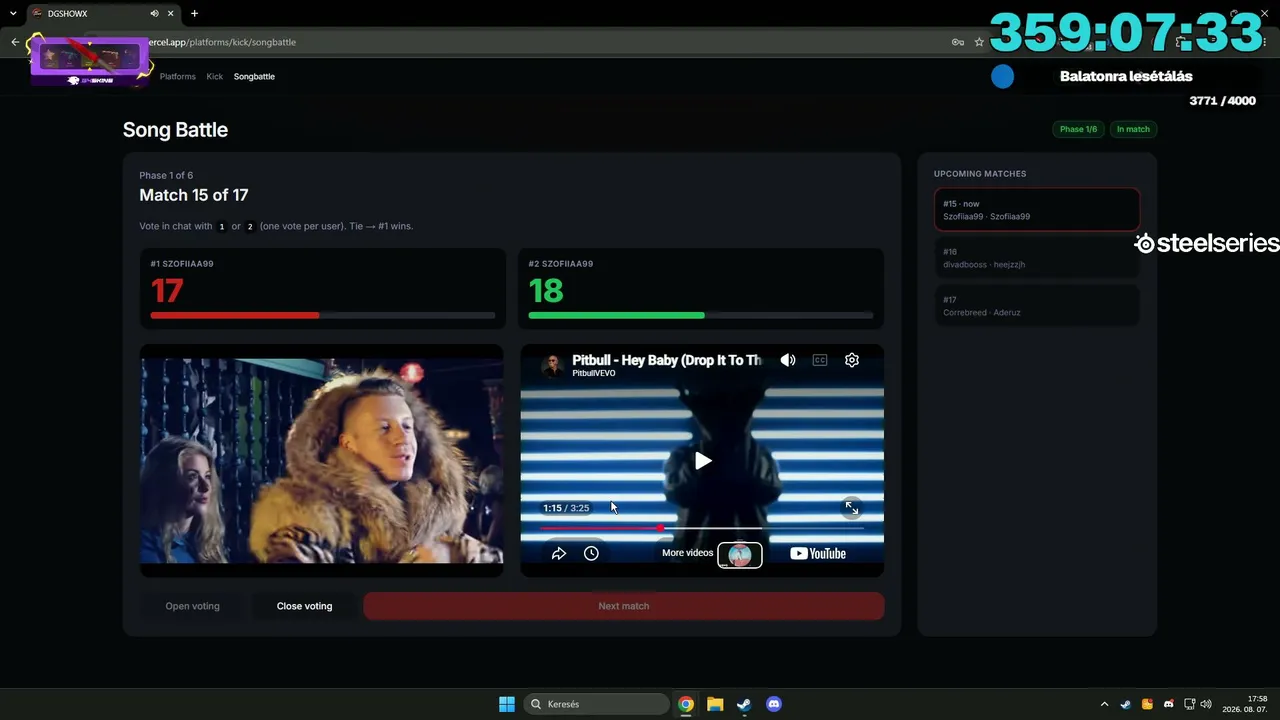The image size is (1280, 720).
Task: Open the Windows Start menu
Action: [x=507, y=704]
